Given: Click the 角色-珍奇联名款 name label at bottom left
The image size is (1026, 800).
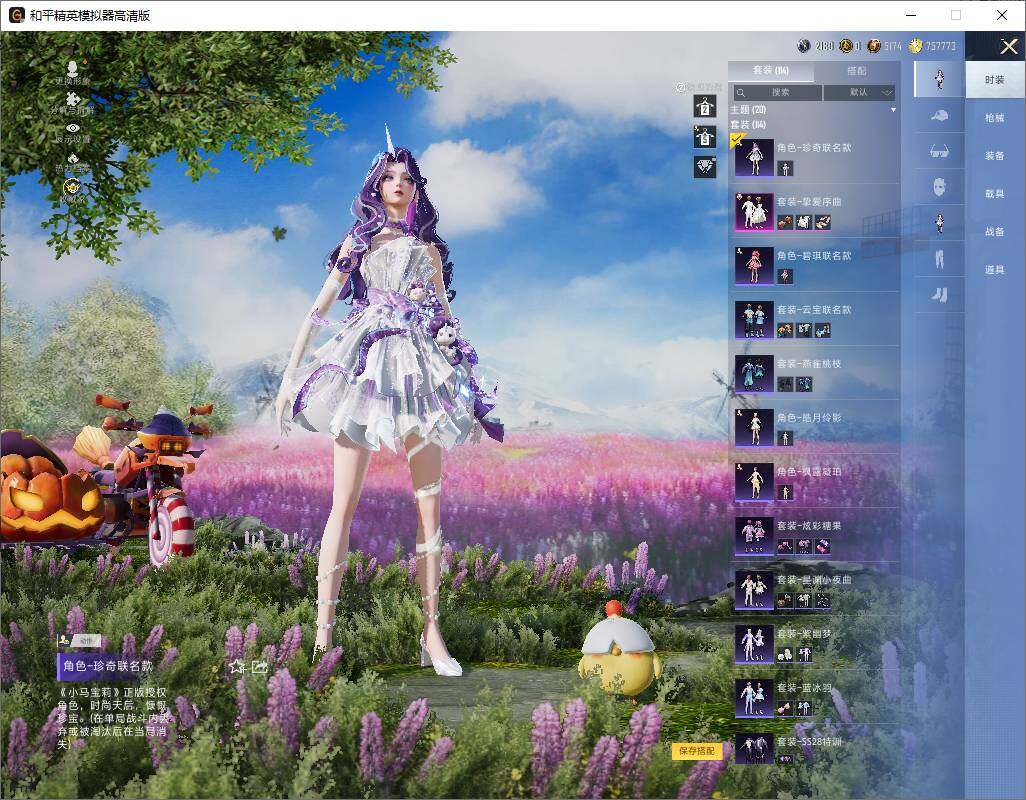Looking at the screenshot, I should point(108,666).
